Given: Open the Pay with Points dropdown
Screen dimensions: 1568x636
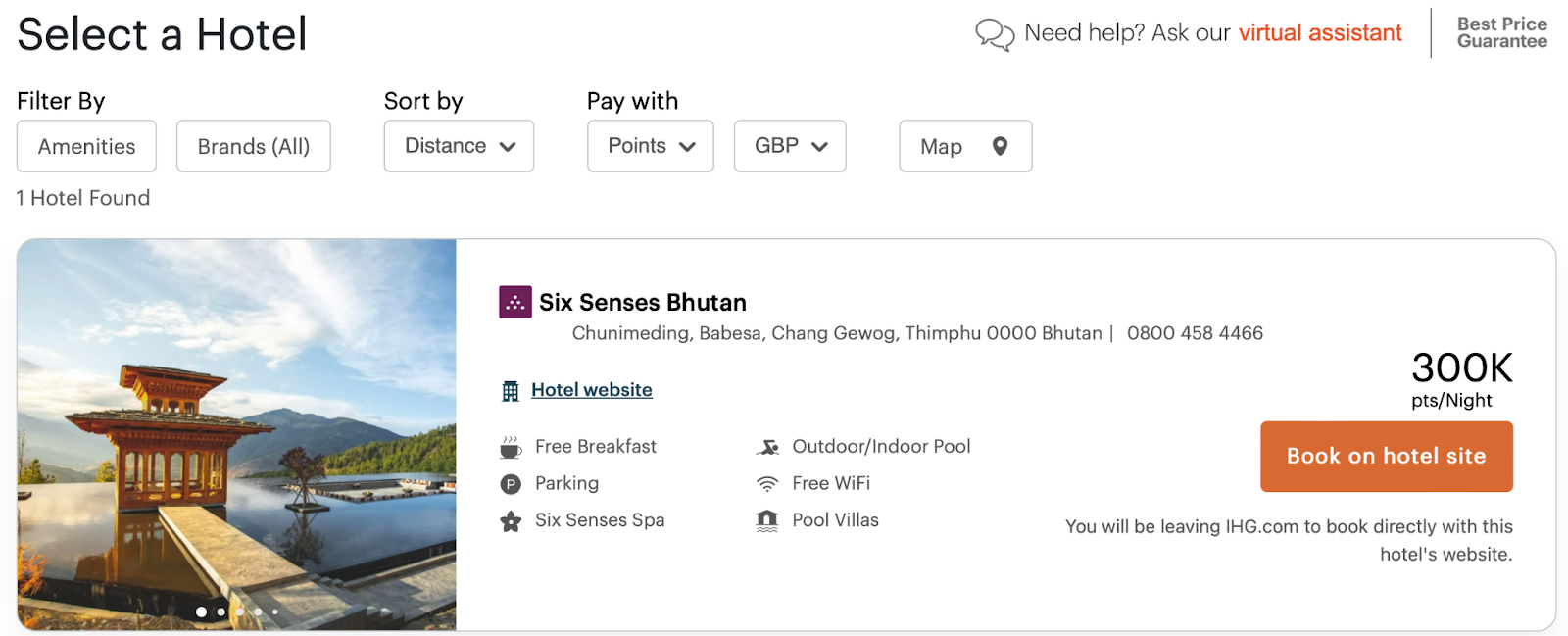Looking at the screenshot, I should pyautogui.click(x=650, y=146).
